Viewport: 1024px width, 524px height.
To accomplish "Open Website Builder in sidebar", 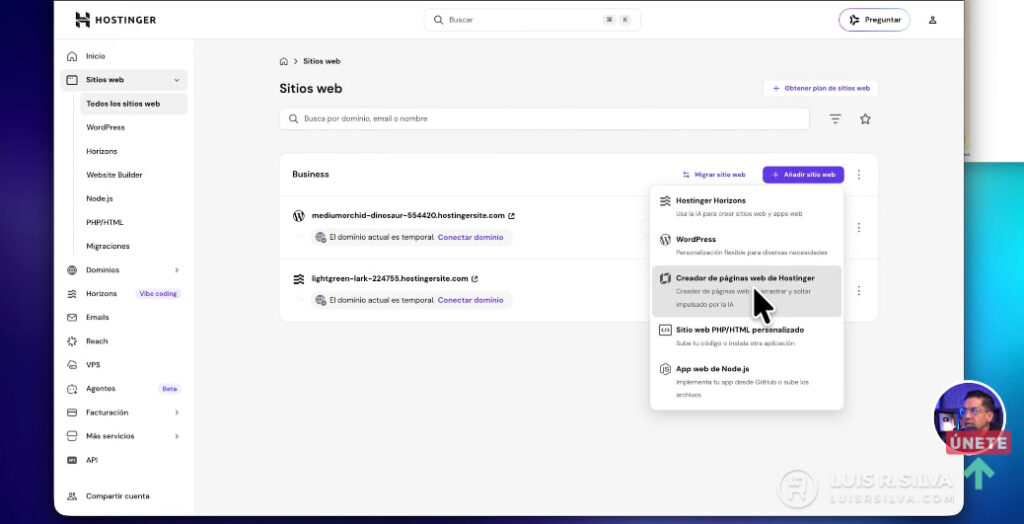I will click(x=114, y=175).
